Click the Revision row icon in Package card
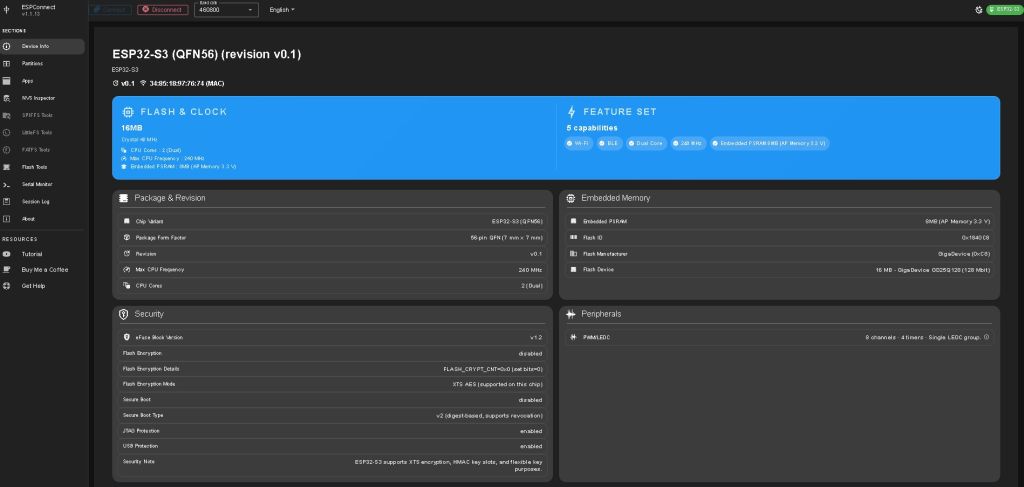This screenshot has width=1024, height=487. pos(127,253)
